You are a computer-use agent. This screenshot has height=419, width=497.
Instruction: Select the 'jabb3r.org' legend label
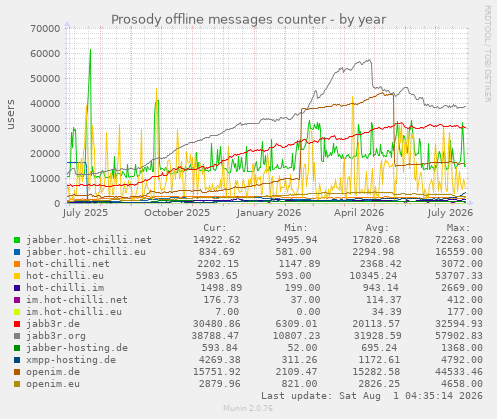[x=56, y=336]
